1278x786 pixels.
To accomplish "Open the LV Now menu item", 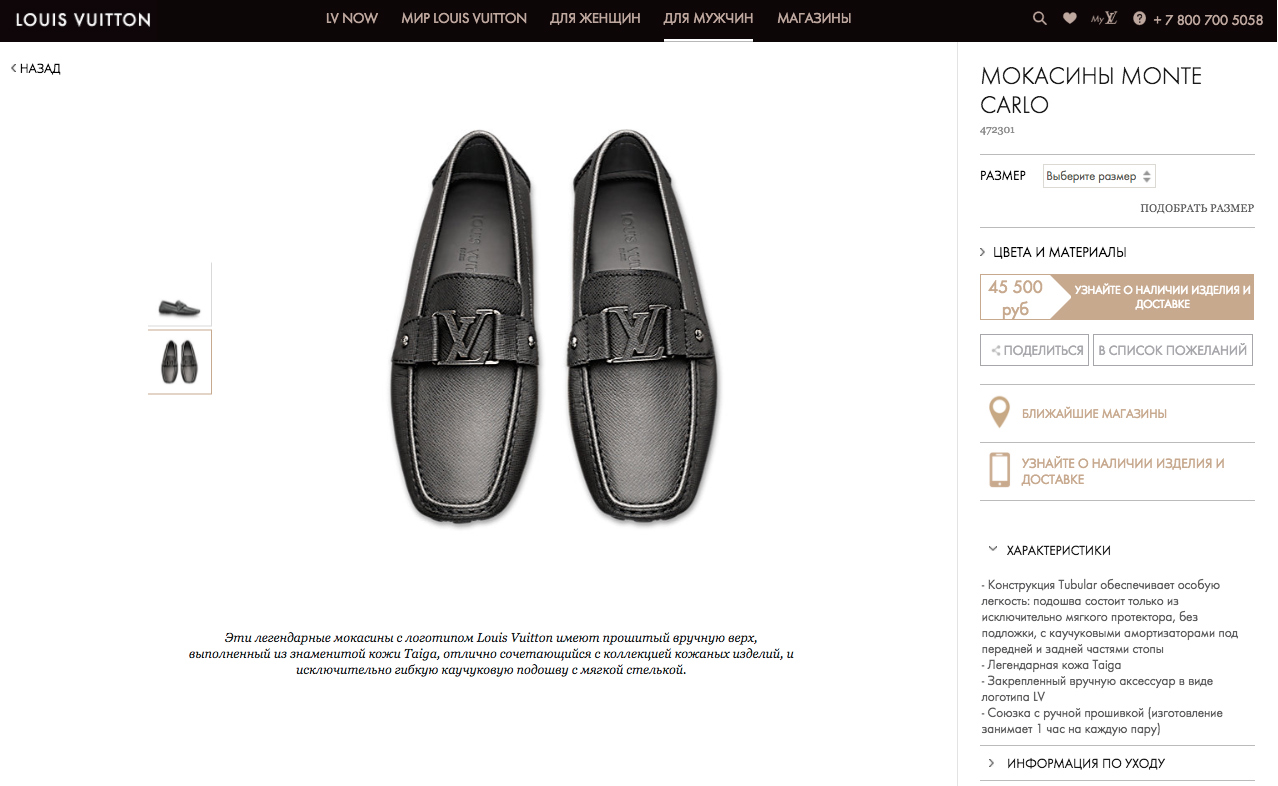I will pos(352,18).
